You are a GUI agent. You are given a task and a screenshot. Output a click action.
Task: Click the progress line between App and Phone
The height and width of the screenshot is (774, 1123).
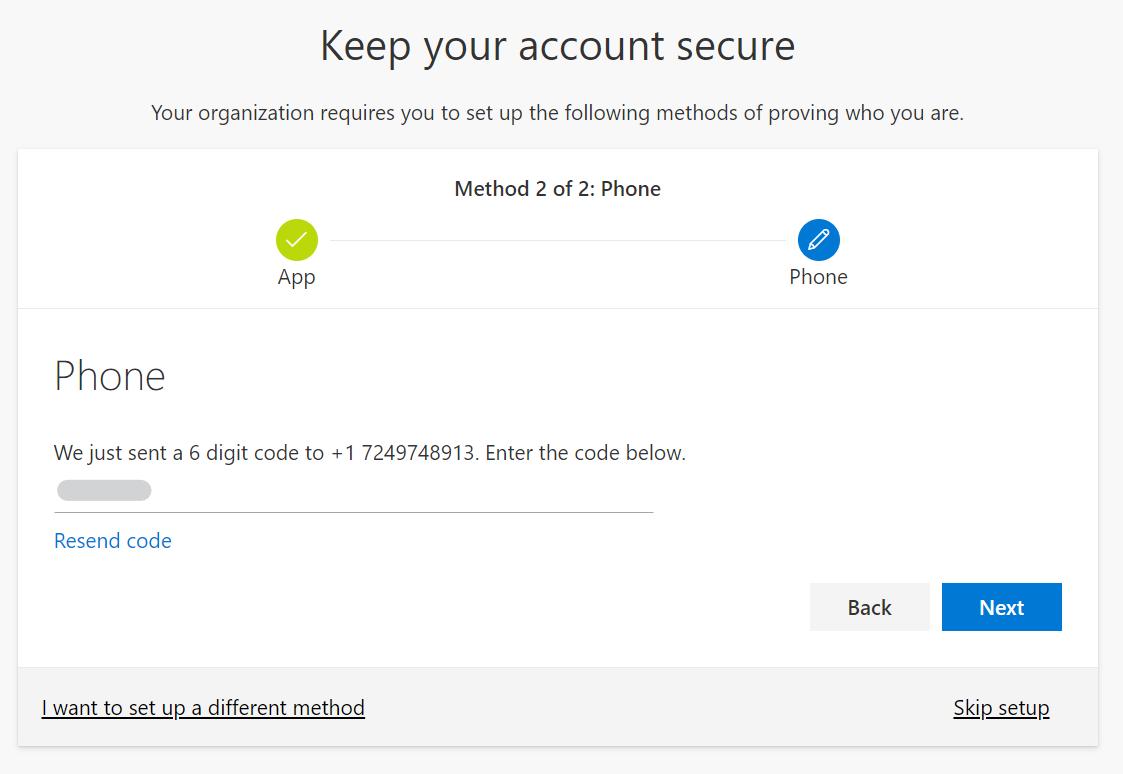(x=557, y=240)
